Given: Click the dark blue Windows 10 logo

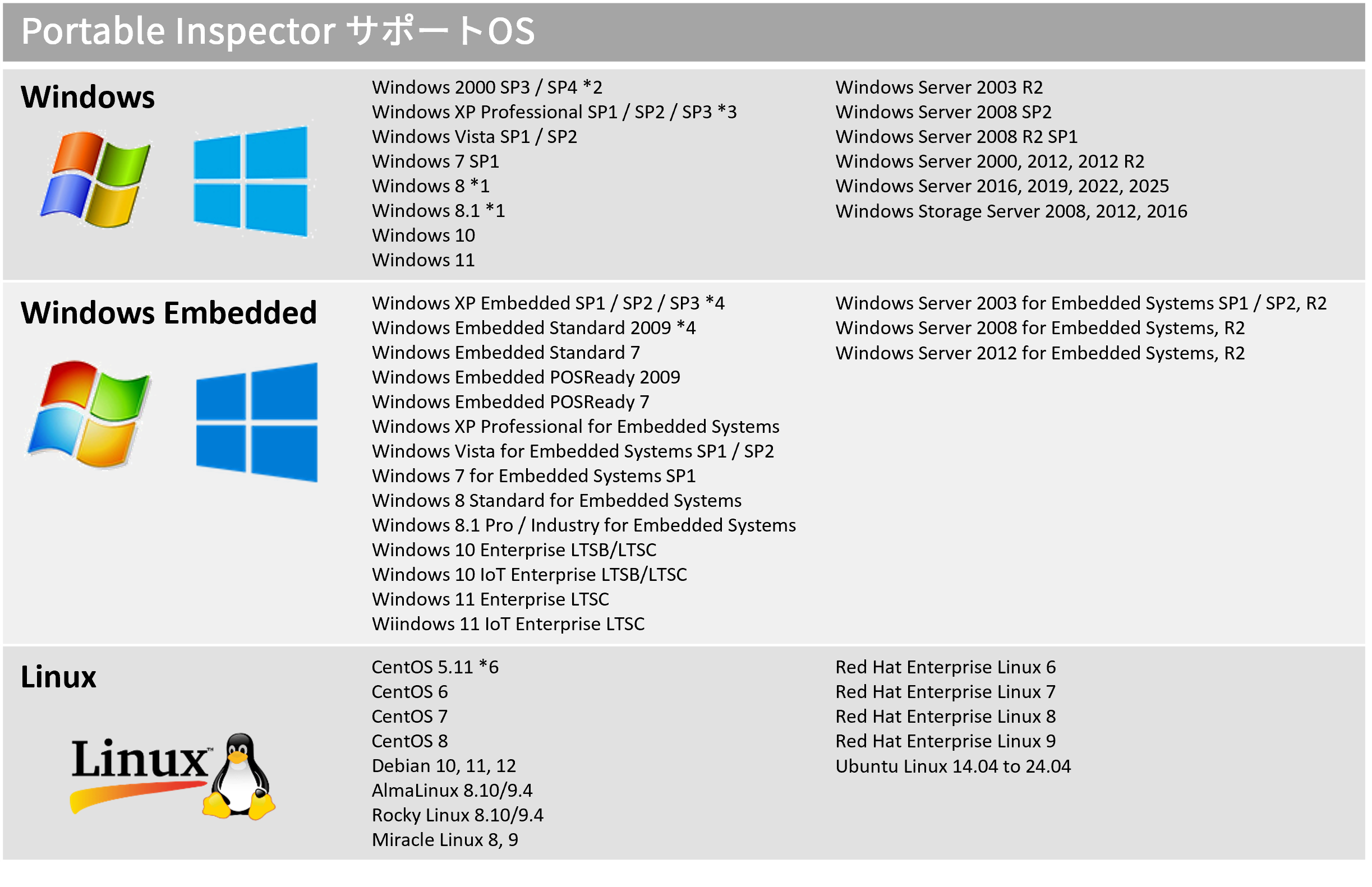Looking at the screenshot, I should [x=256, y=422].
